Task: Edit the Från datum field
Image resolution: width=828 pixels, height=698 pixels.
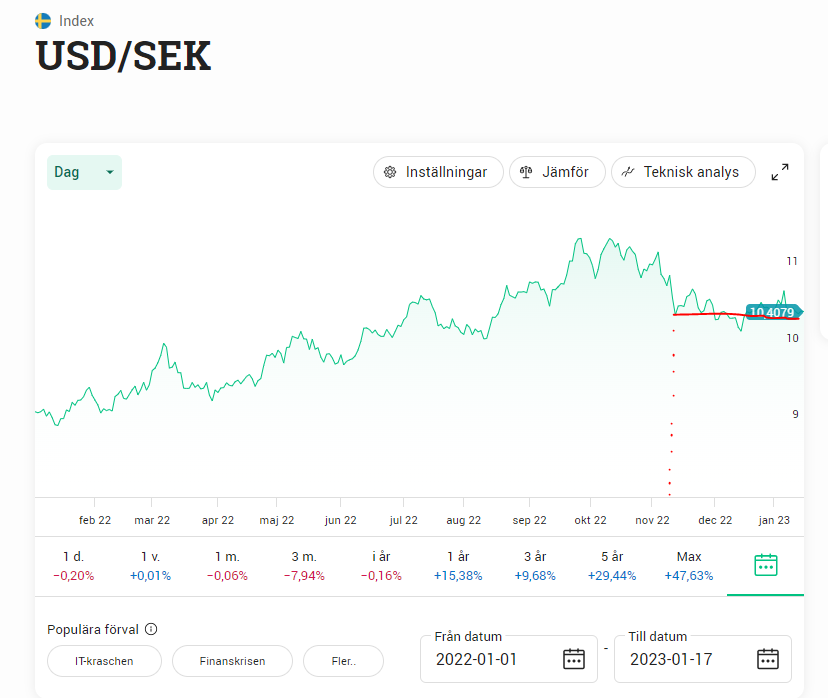Action: [x=490, y=659]
